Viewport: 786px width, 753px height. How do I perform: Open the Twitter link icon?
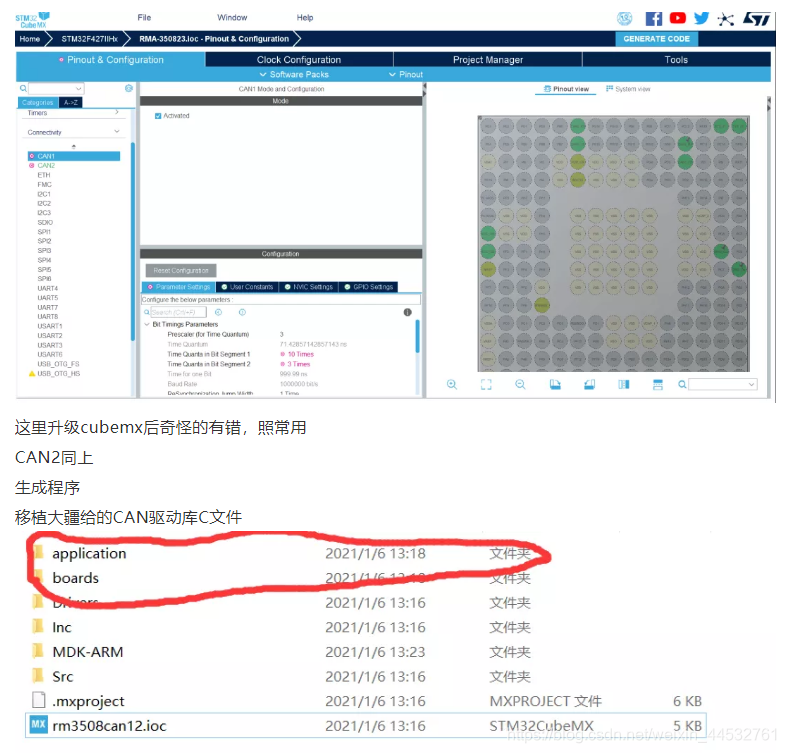[701, 18]
